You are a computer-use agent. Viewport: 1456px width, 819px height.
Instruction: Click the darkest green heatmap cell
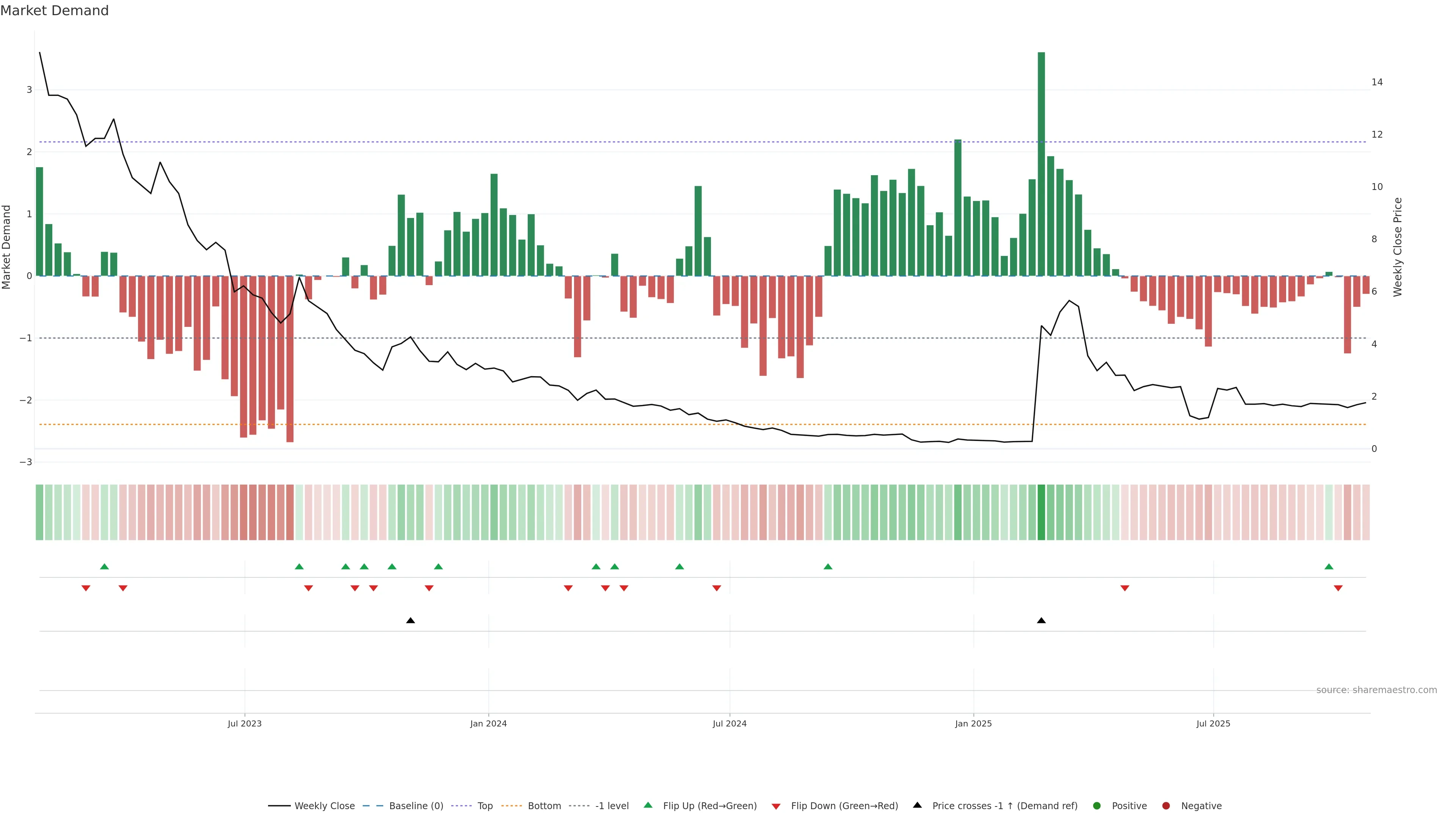[x=1041, y=512]
